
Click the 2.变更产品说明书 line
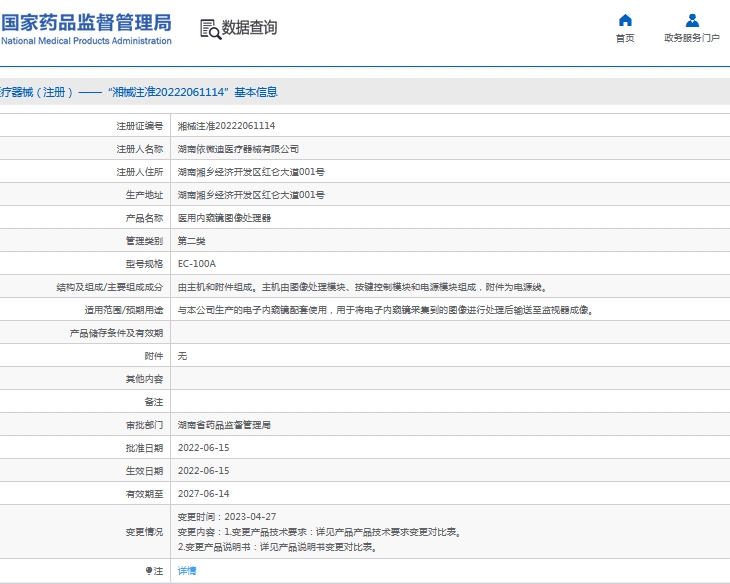point(277,547)
